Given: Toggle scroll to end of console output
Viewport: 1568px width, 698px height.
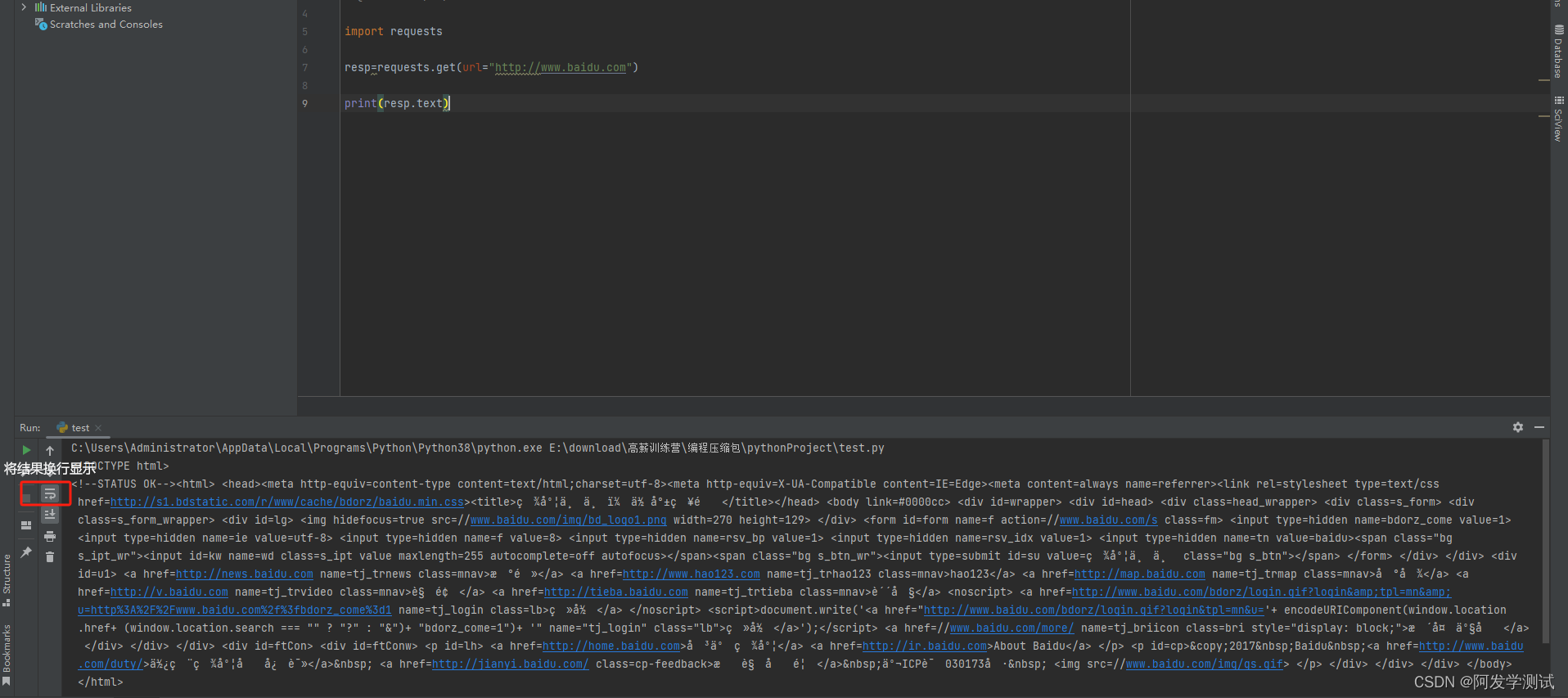Looking at the screenshot, I should (50, 515).
